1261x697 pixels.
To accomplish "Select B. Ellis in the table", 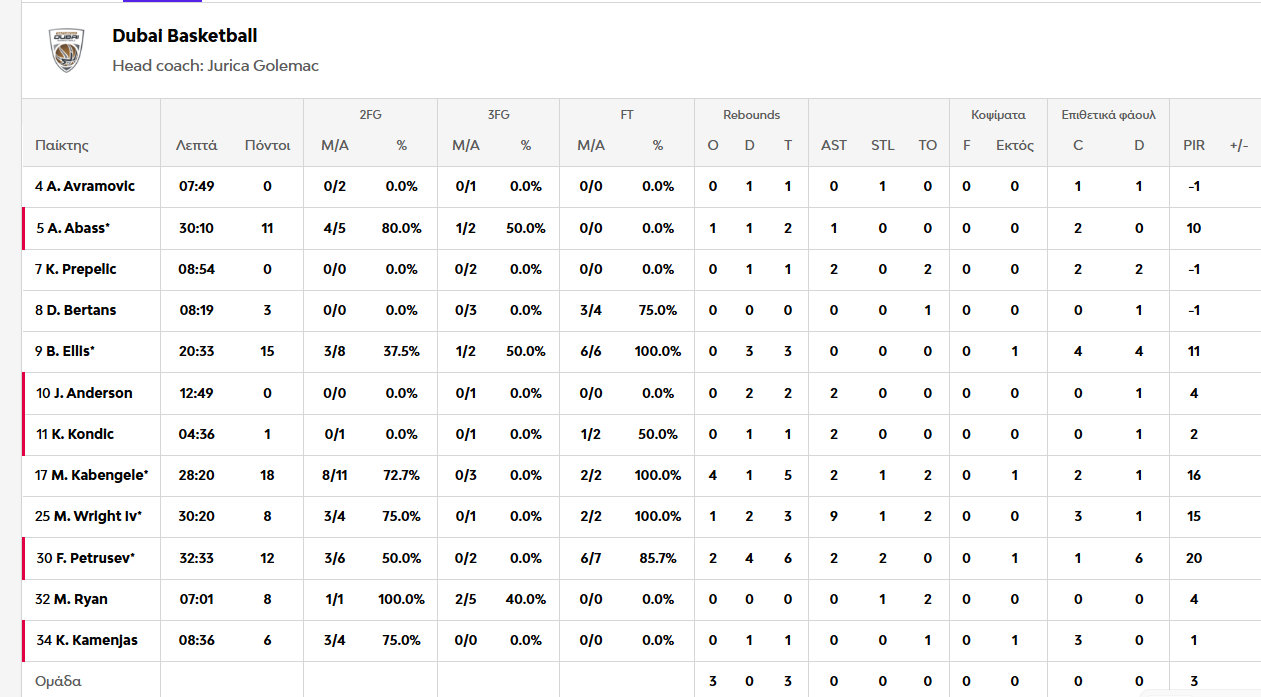I will click(x=72, y=351).
